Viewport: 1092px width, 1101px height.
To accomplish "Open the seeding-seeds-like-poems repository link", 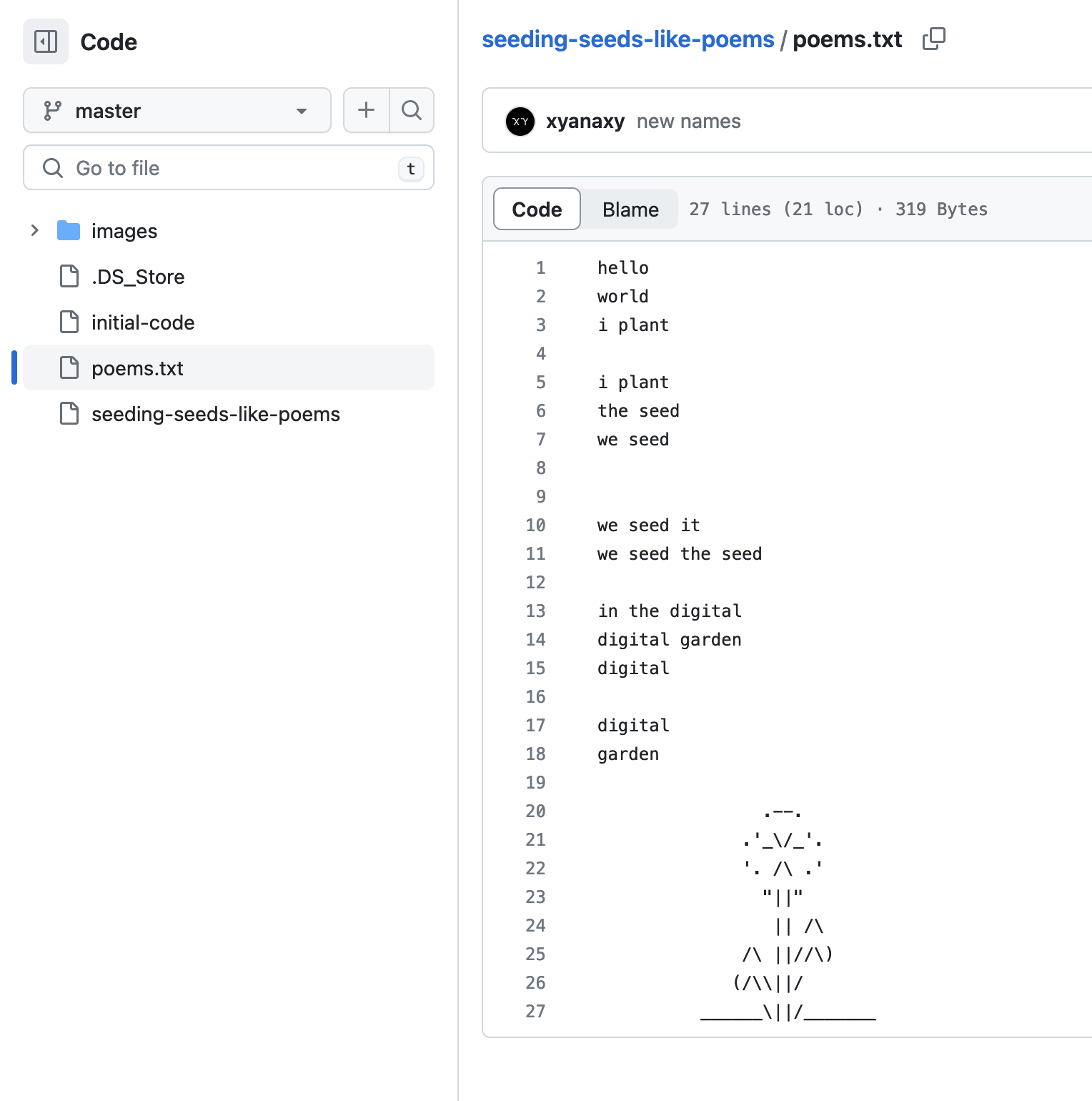I will [627, 39].
